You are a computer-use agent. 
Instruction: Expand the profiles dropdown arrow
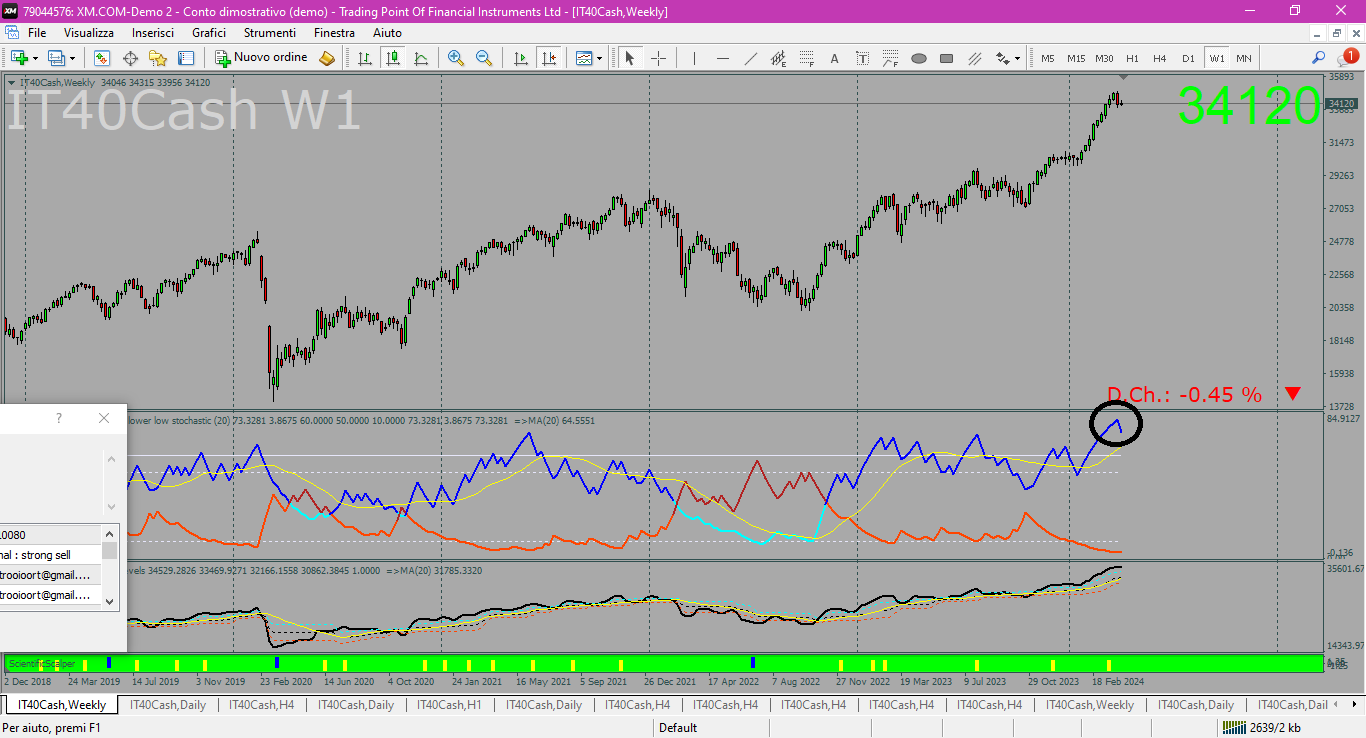click(x=72, y=58)
